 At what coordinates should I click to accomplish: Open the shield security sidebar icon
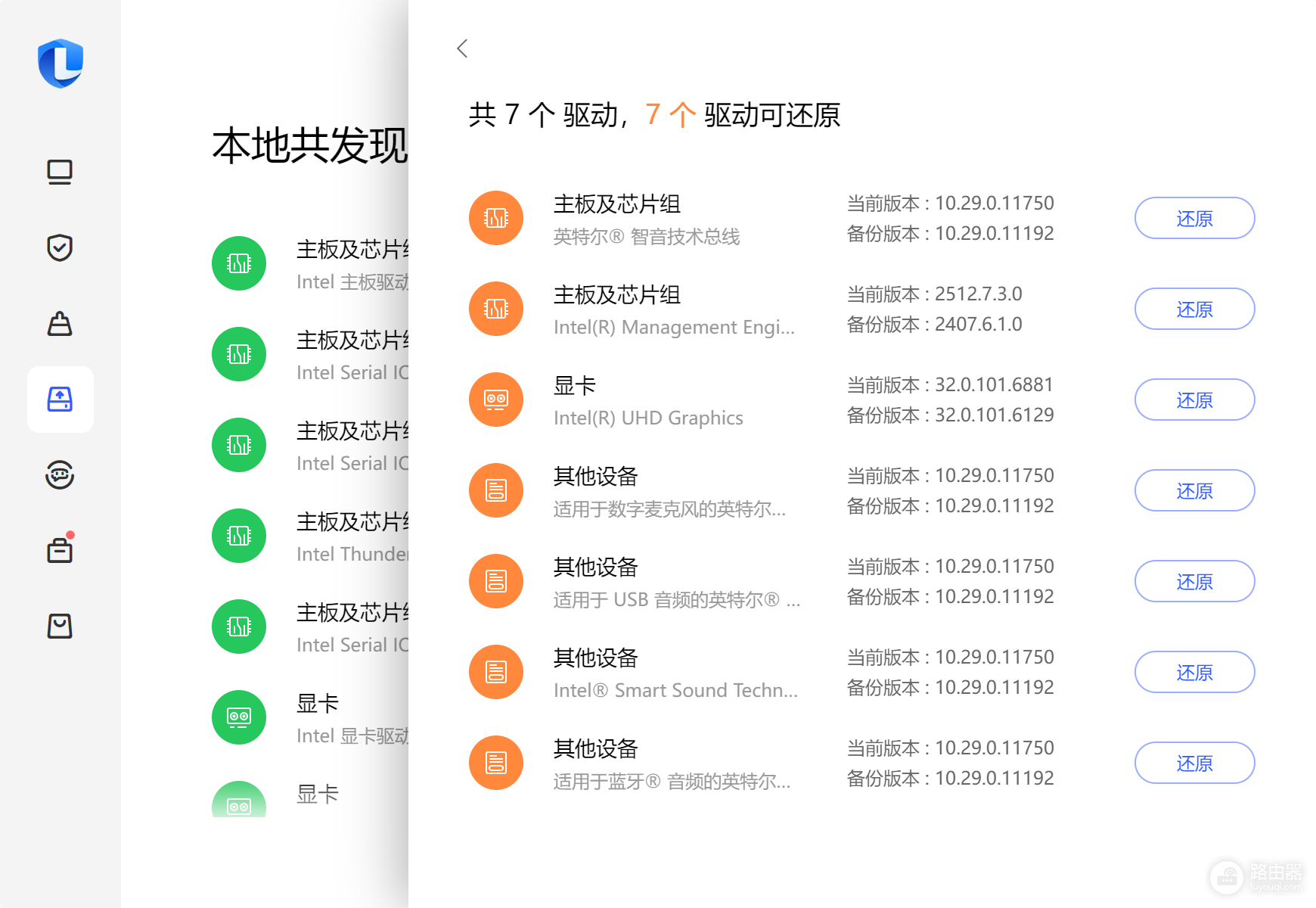click(60, 247)
